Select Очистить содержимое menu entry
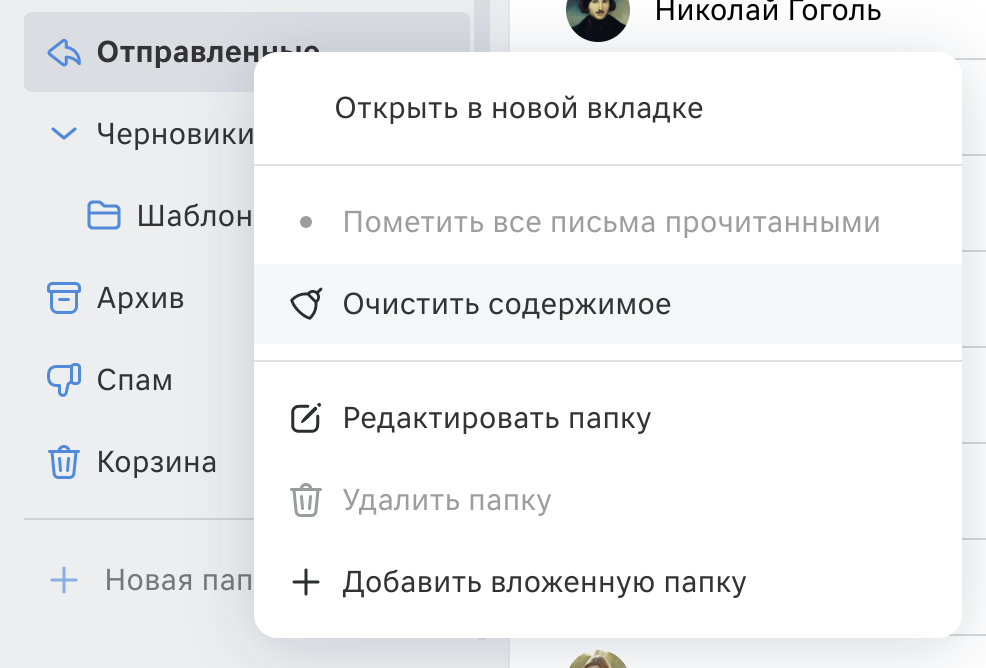 click(x=607, y=304)
